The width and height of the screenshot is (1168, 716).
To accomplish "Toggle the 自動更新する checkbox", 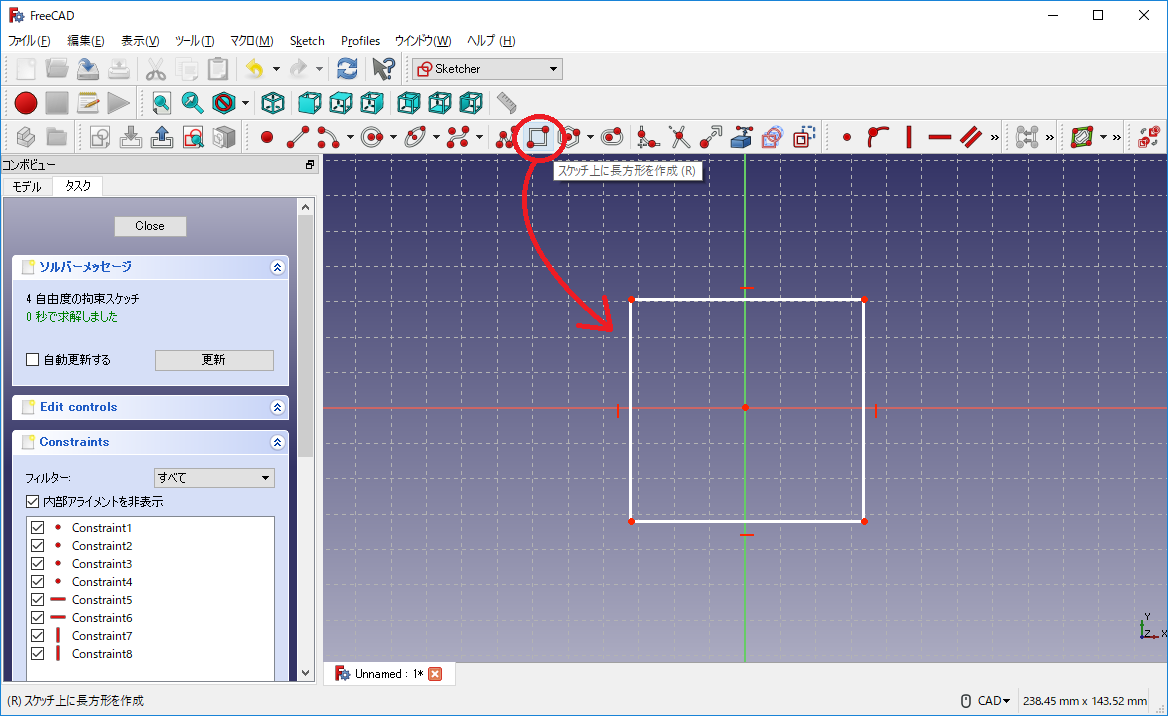I will pos(33,360).
